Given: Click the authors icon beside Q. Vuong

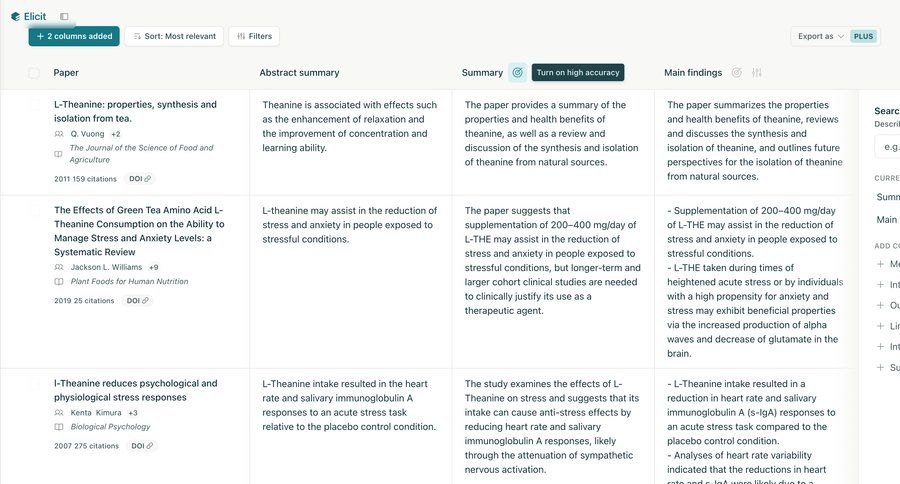Looking at the screenshot, I should (x=59, y=134).
